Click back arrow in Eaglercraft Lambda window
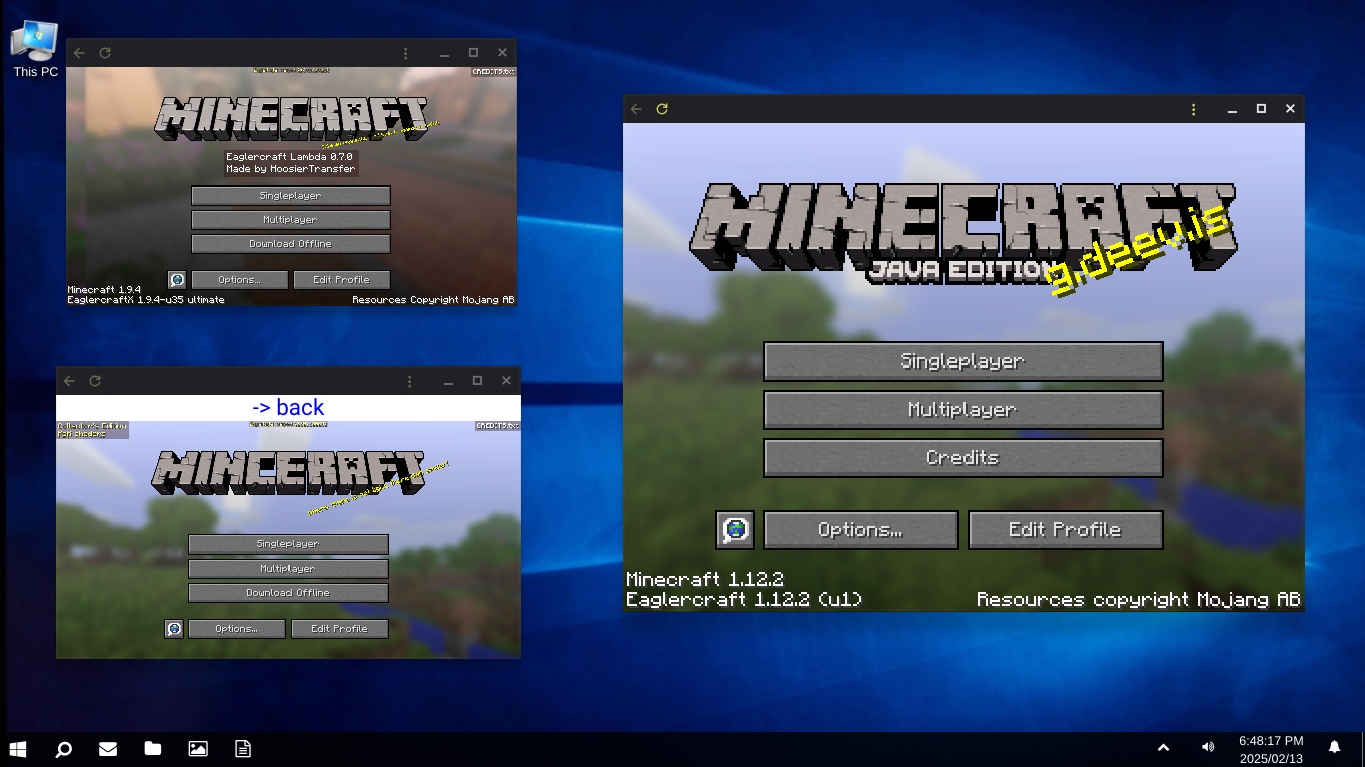This screenshot has height=767, width=1365. [79, 53]
